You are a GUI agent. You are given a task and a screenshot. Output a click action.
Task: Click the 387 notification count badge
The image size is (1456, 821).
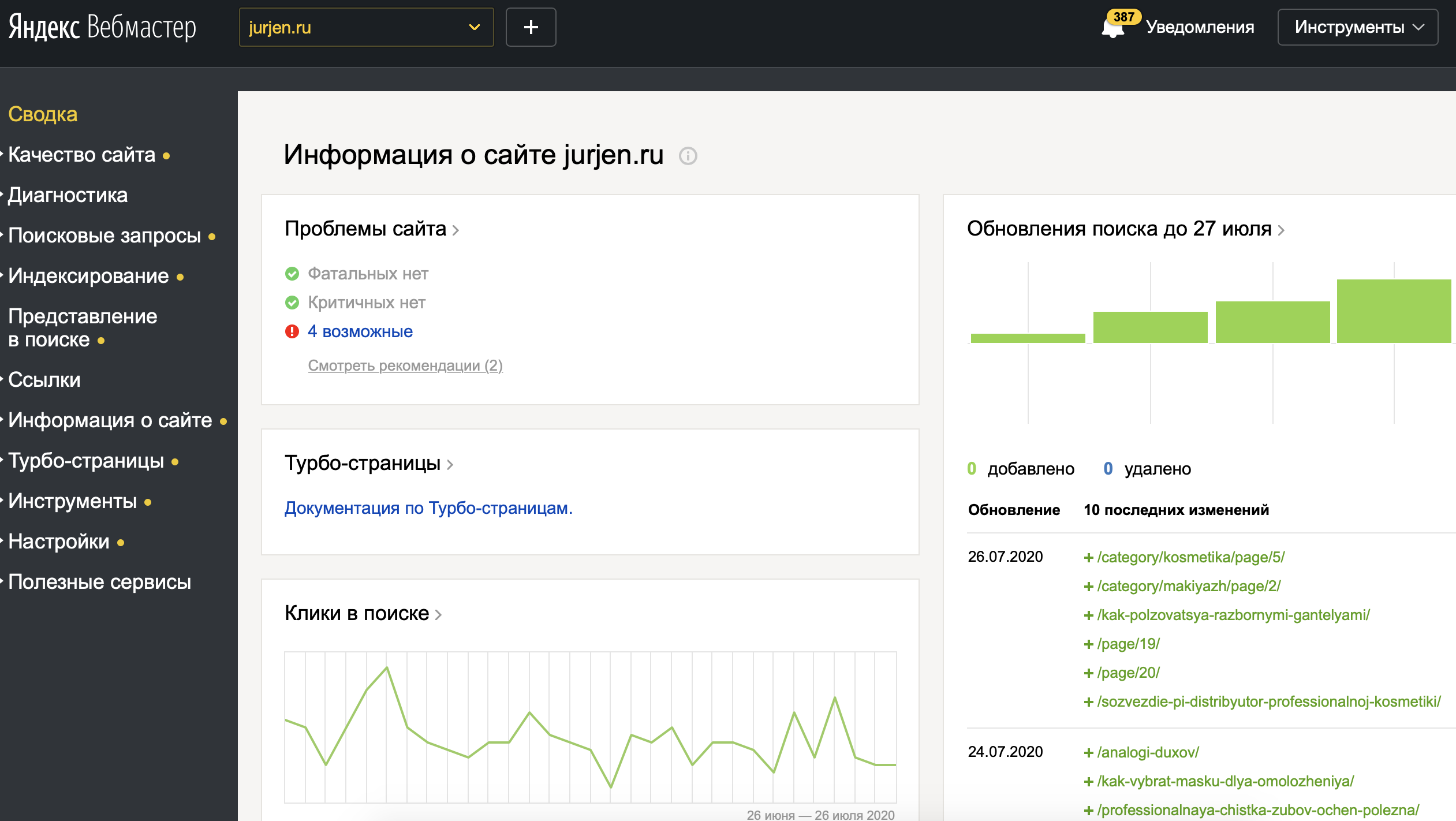coord(1123,16)
